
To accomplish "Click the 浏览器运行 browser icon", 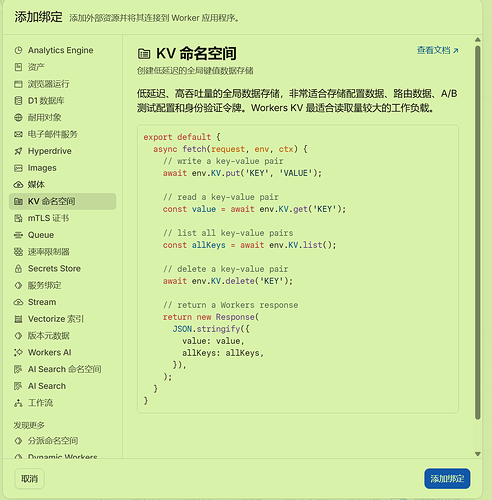I will [x=18, y=84].
